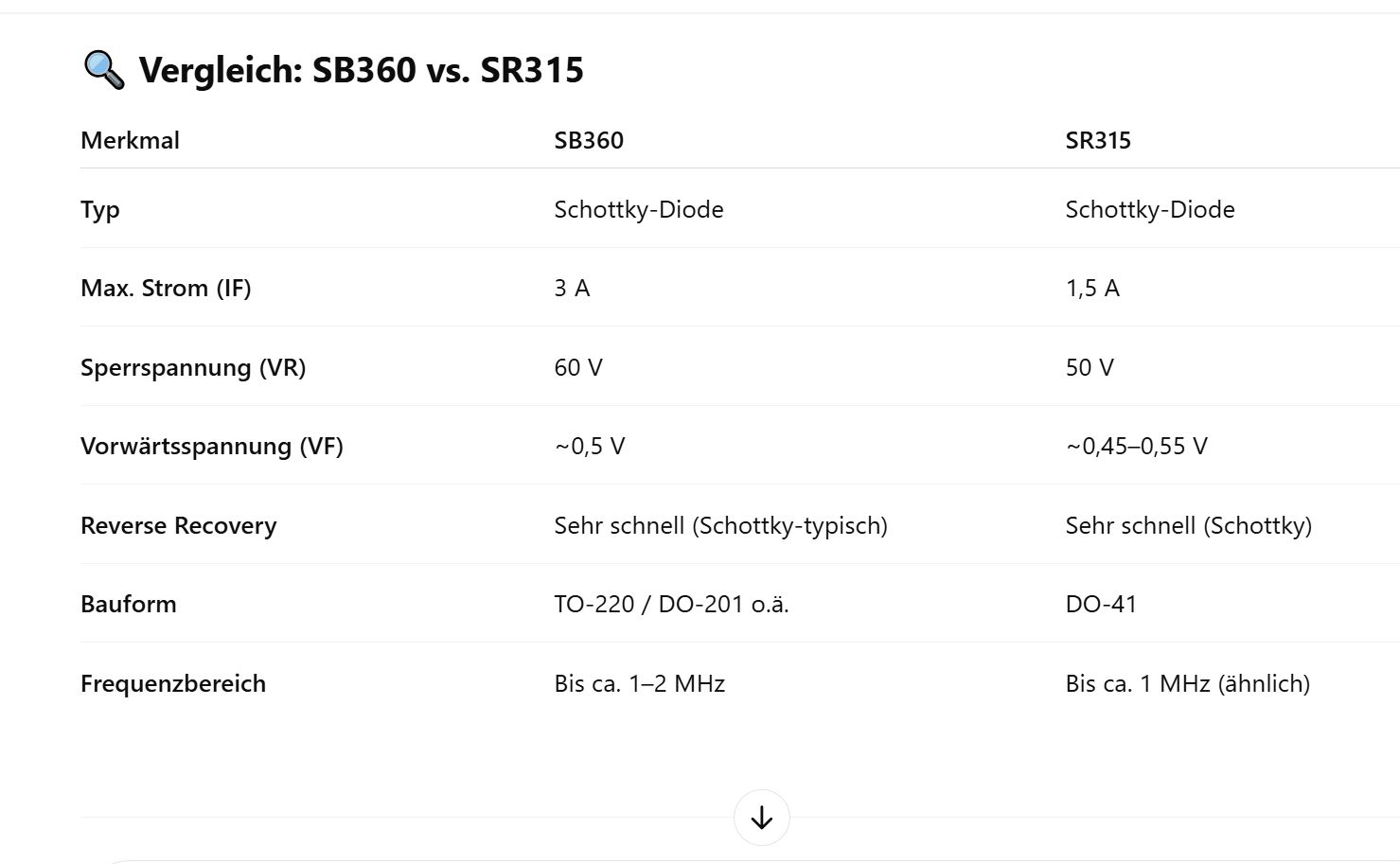Image resolution: width=1400 pixels, height=864 pixels.
Task: Click the "1,5 A" current value cell
Action: tap(1092, 289)
